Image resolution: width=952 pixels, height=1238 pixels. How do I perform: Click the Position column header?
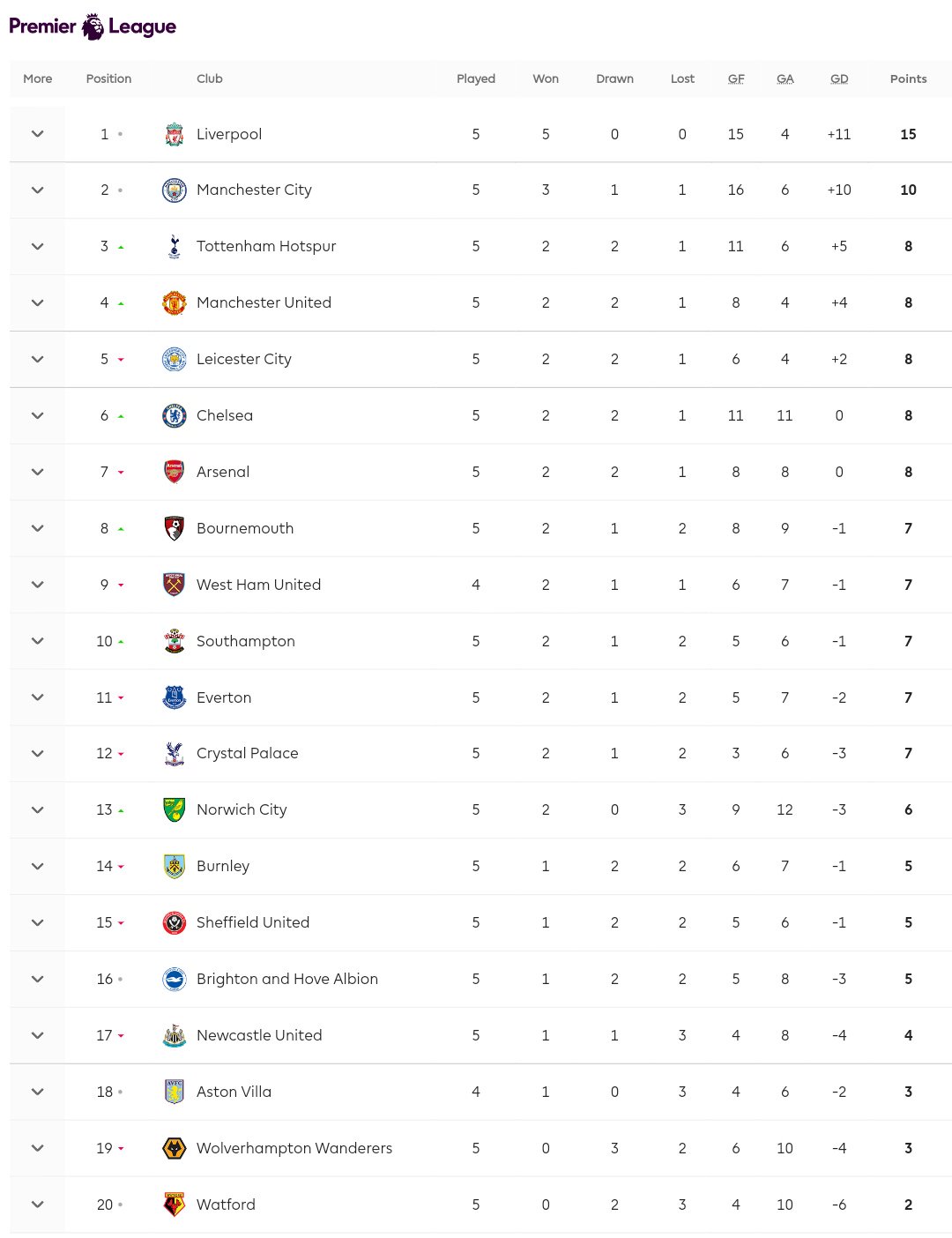(x=108, y=78)
